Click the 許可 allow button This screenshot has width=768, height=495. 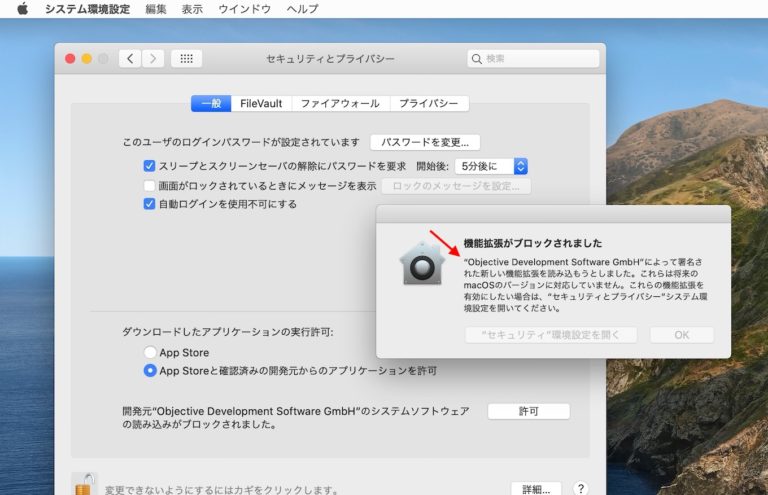pos(528,411)
